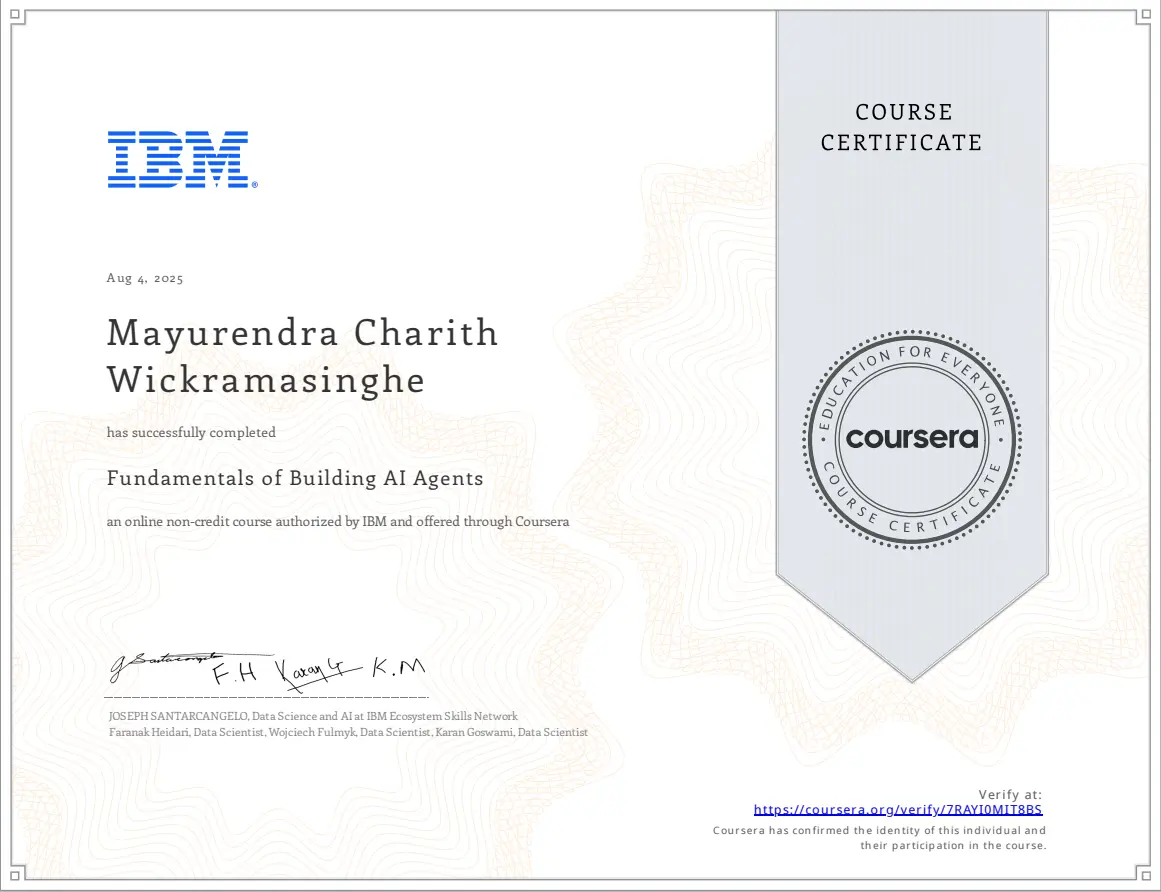Viewport: 1161px width, 892px height.
Task: Click the 'Faranak Heidari, Data Scientist' line
Action: [x=348, y=732]
